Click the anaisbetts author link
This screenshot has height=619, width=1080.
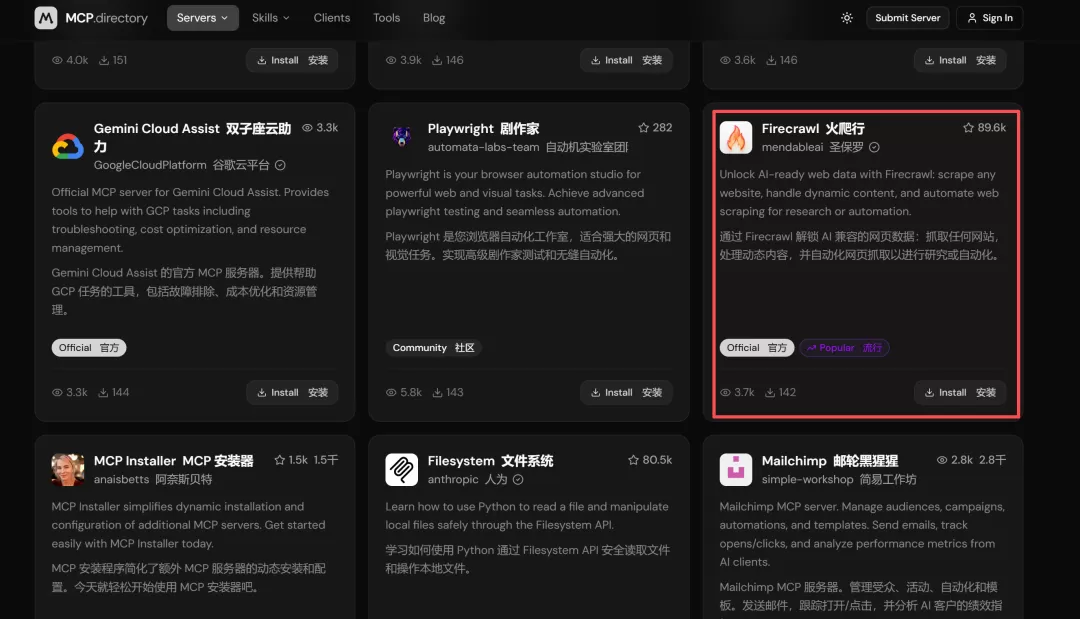121,479
